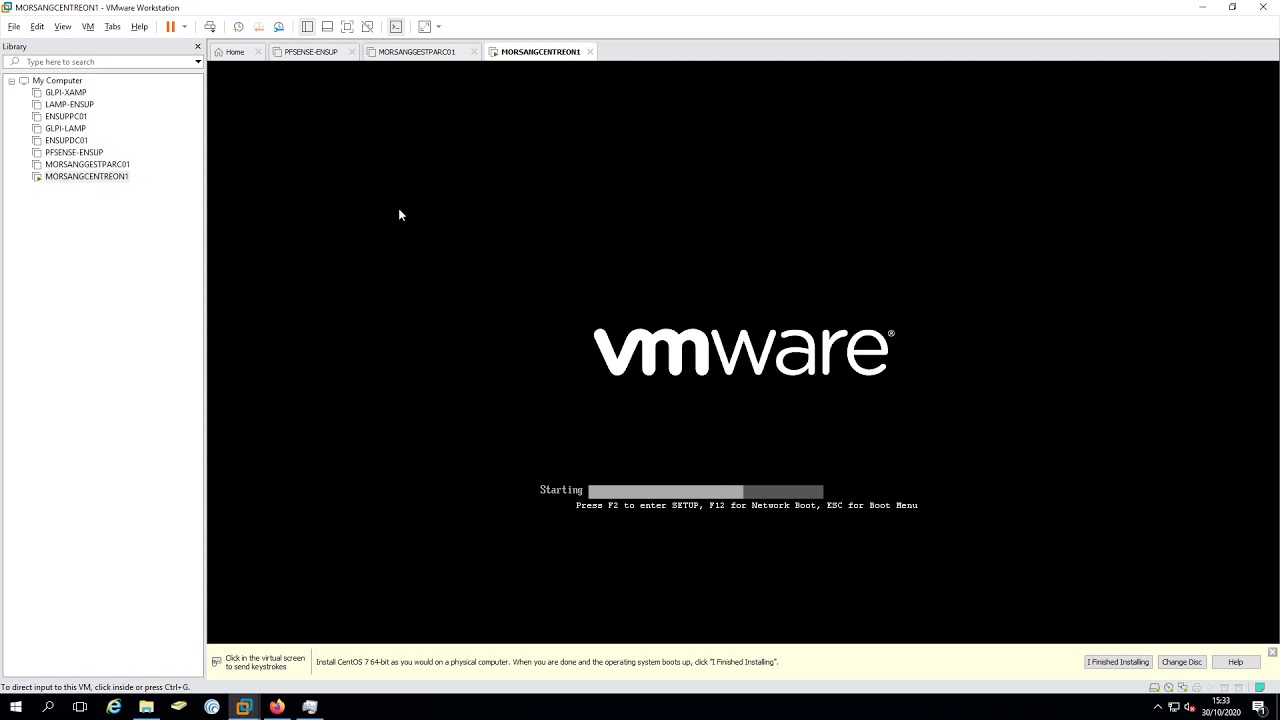Image resolution: width=1280 pixels, height=720 pixels.
Task: Click the sound device status icon
Action: point(1210,688)
